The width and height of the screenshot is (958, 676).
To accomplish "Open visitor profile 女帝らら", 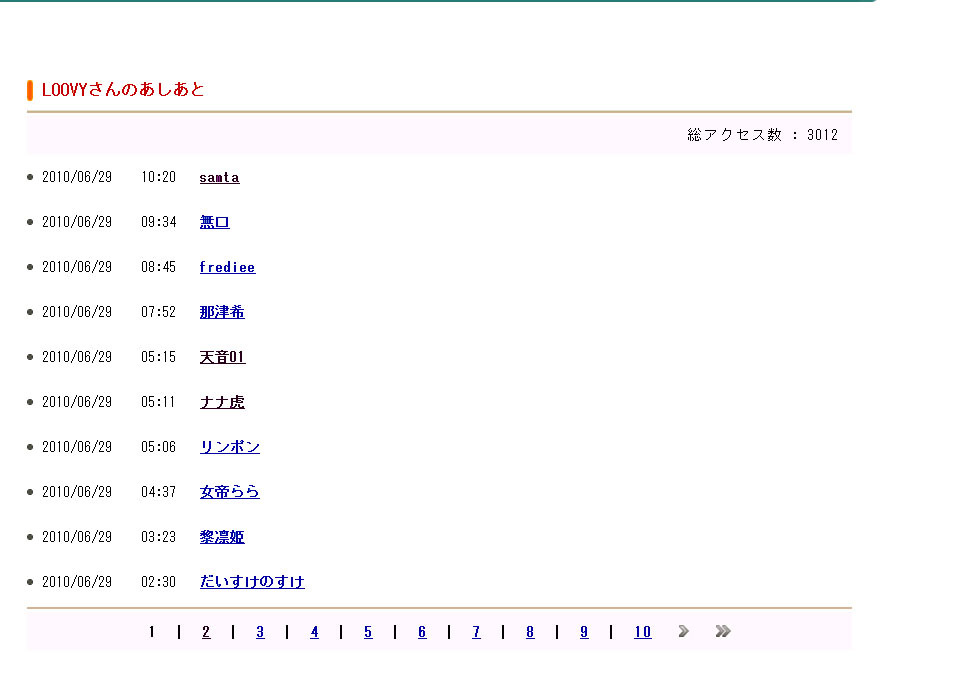I will tap(229, 492).
